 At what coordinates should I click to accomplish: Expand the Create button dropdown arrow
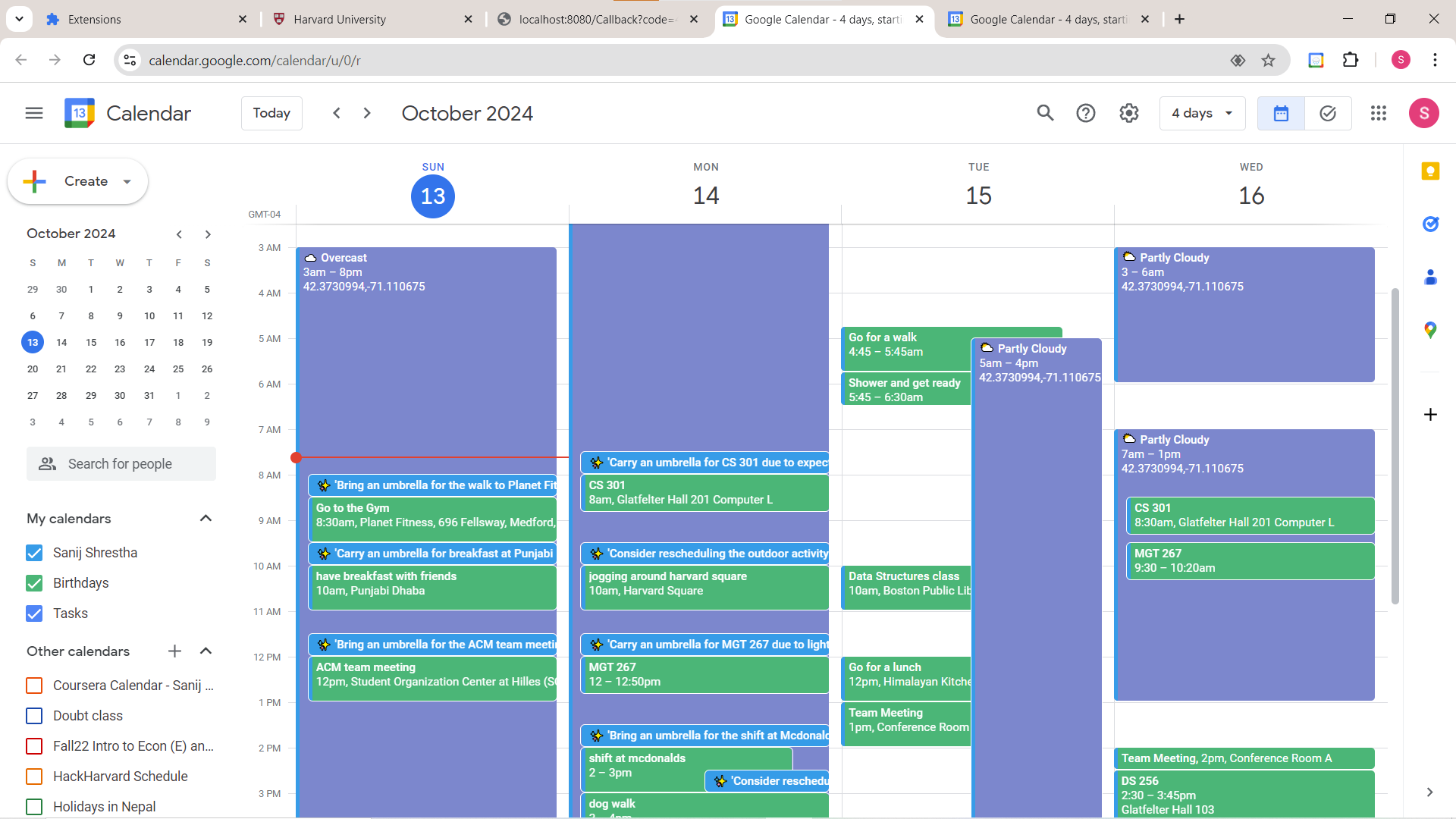coord(127,182)
